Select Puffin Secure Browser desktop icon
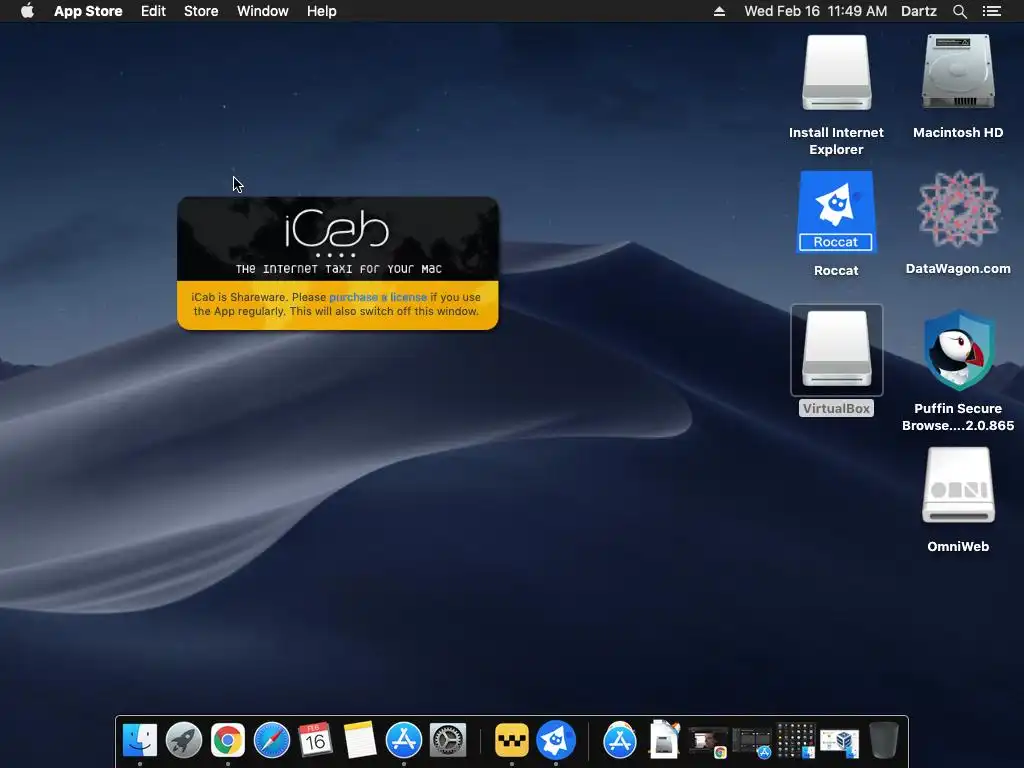This screenshot has height=768, width=1024. (x=958, y=350)
